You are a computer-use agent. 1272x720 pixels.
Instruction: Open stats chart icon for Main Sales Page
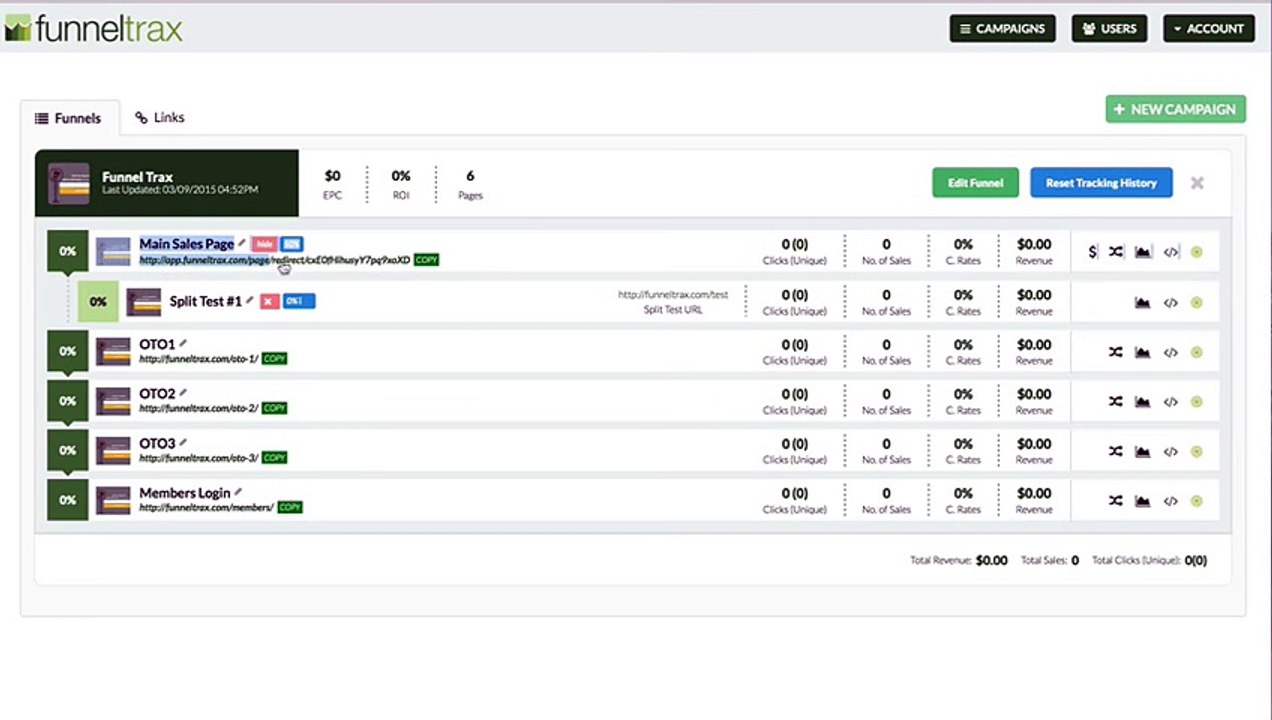(x=1143, y=252)
